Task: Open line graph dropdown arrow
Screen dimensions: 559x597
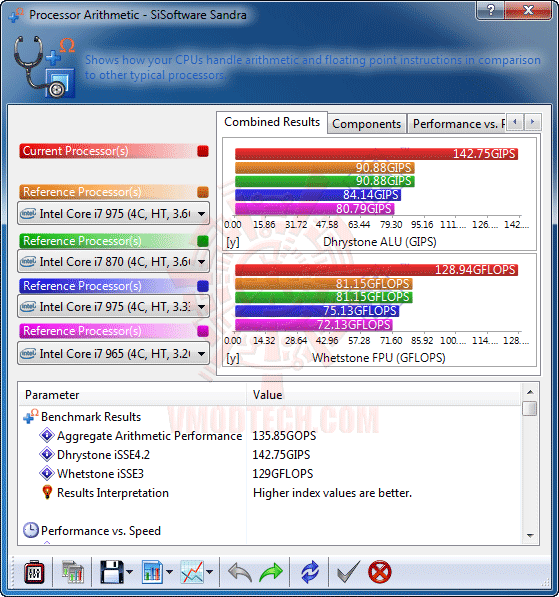Action: [x=209, y=572]
